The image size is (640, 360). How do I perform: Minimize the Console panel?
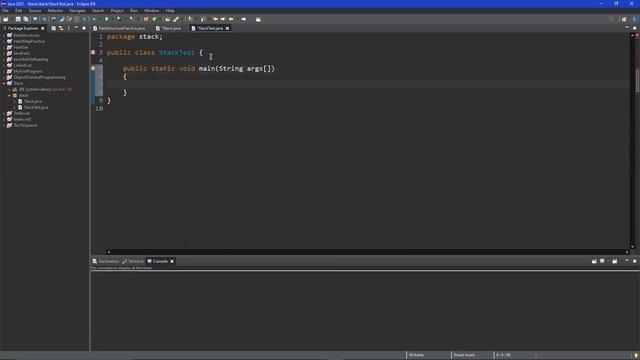point(627,261)
